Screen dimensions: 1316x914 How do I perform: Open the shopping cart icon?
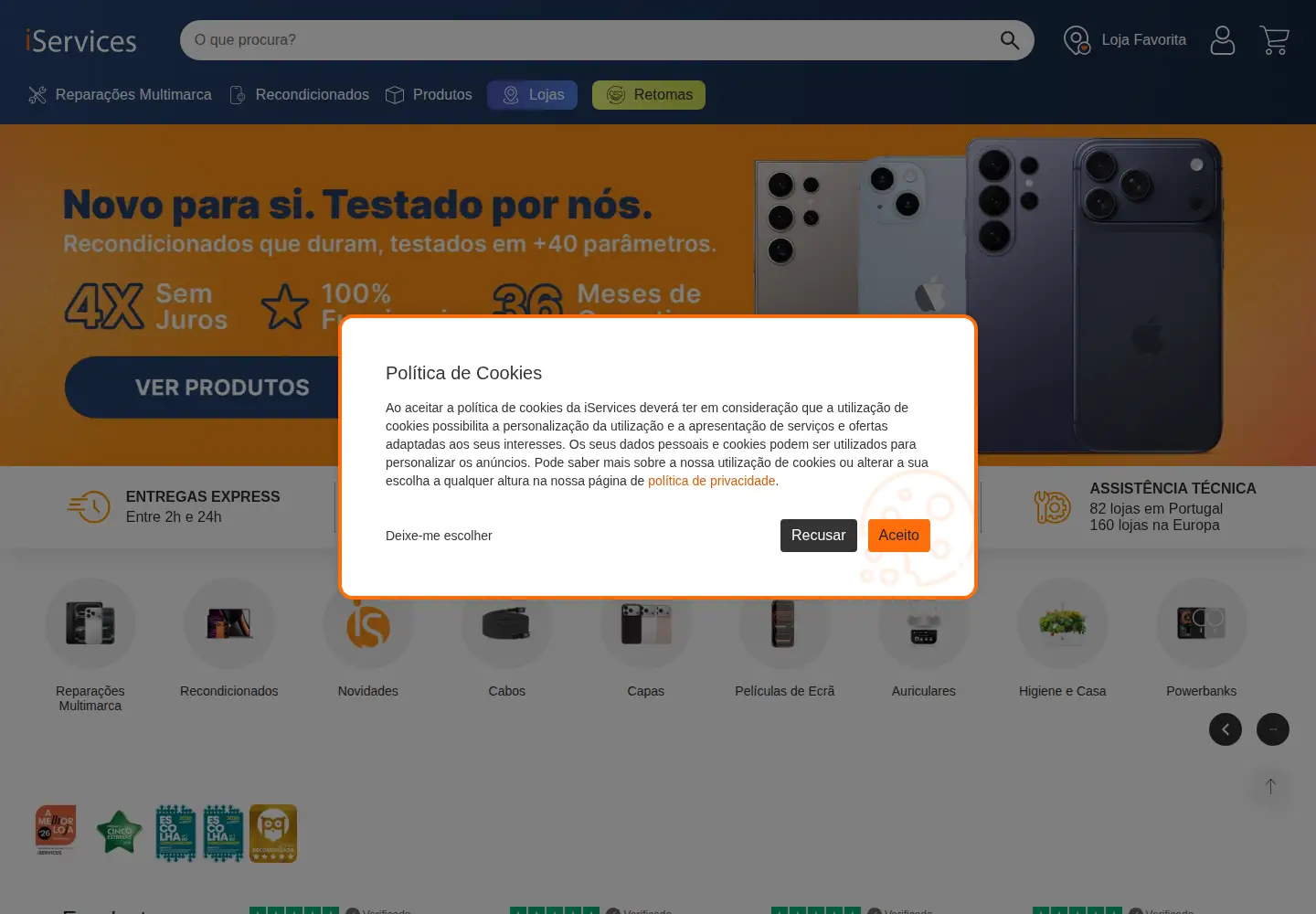pos(1274,40)
